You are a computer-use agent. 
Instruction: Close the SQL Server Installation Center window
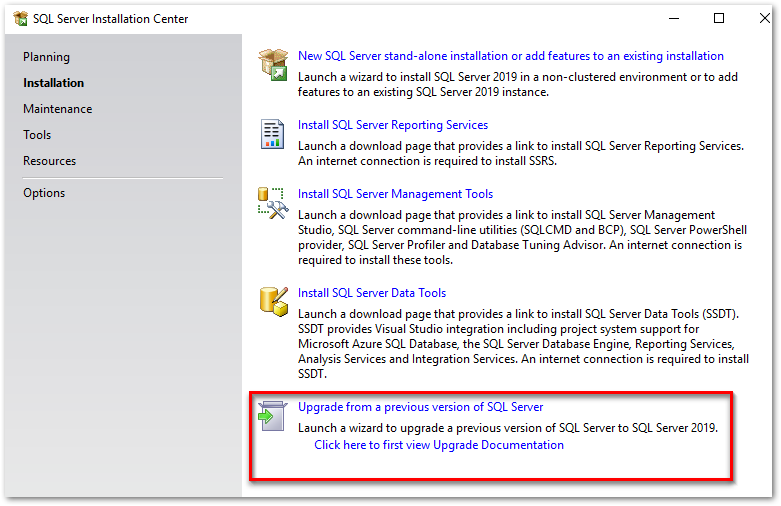click(765, 18)
